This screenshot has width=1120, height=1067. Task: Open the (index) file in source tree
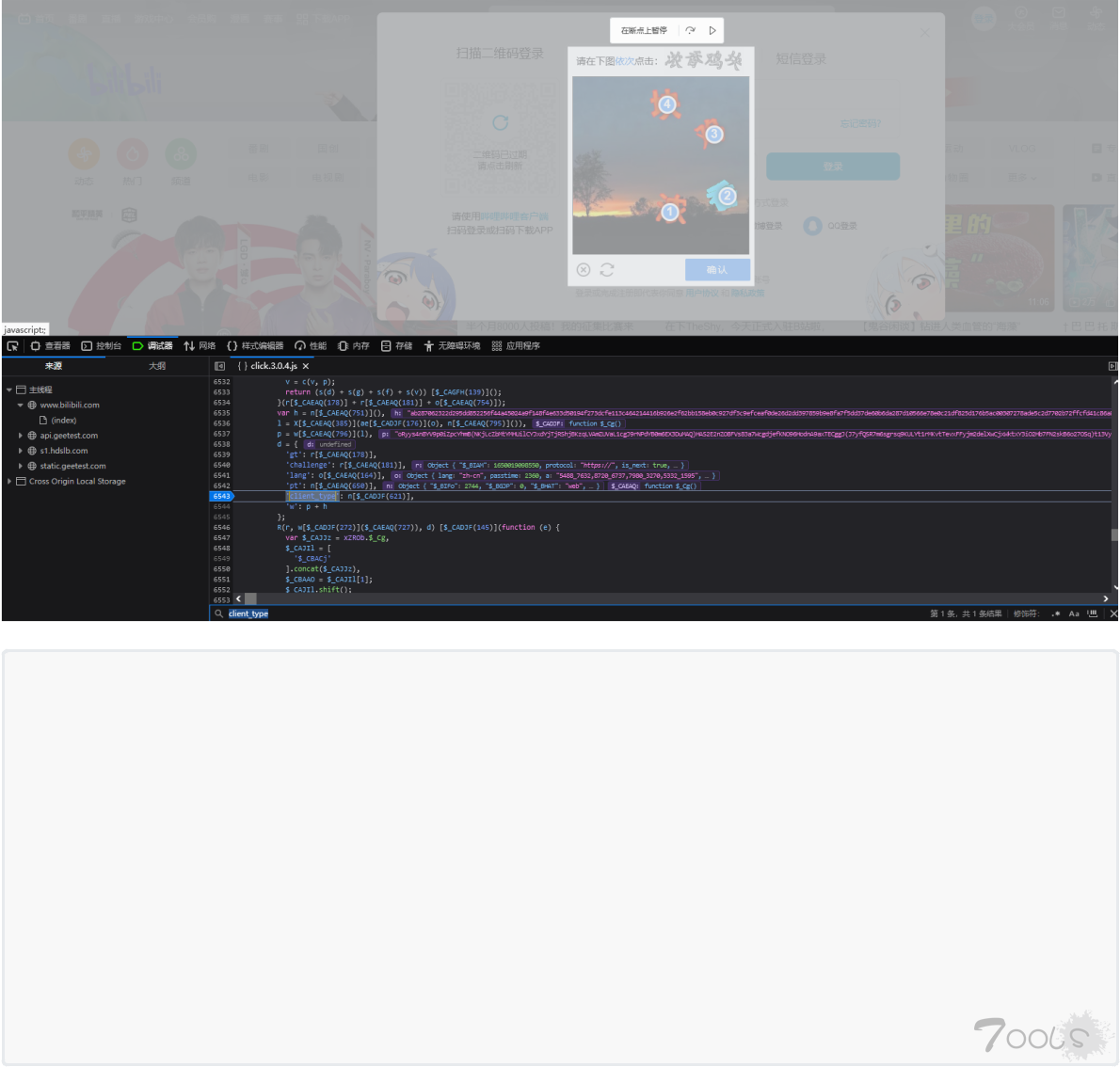[64, 420]
